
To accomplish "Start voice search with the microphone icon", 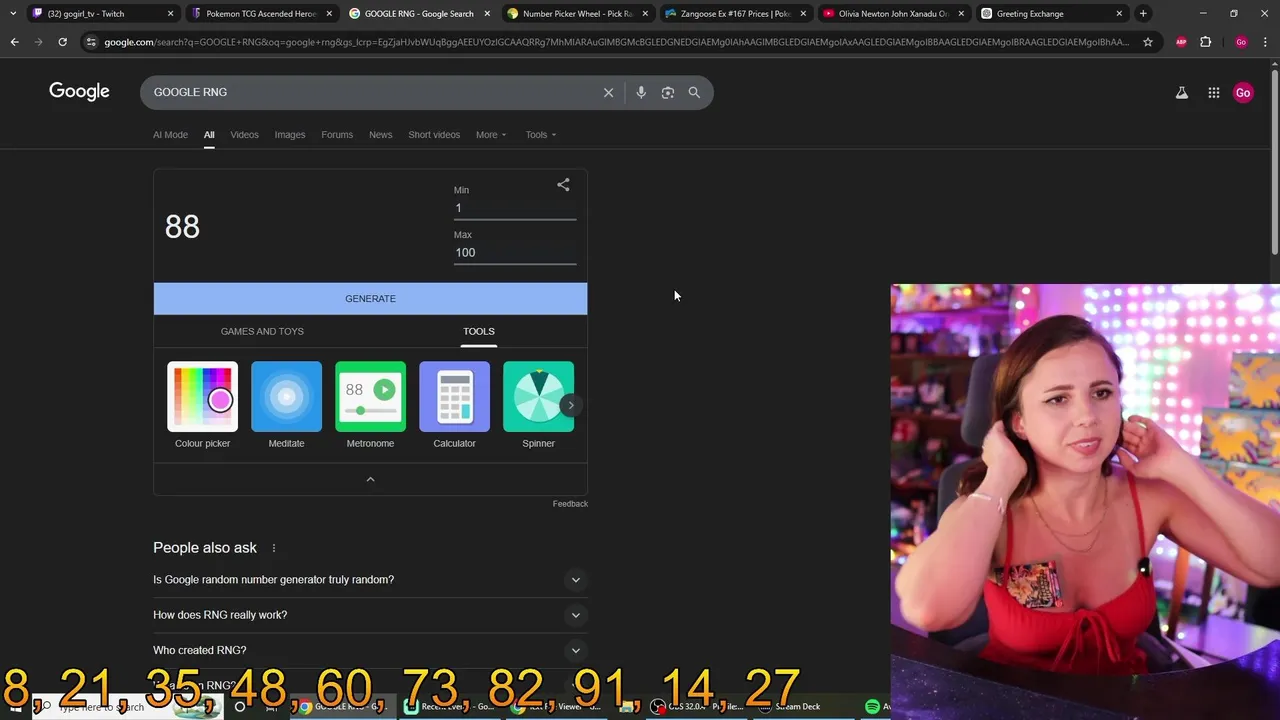I will point(641,92).
